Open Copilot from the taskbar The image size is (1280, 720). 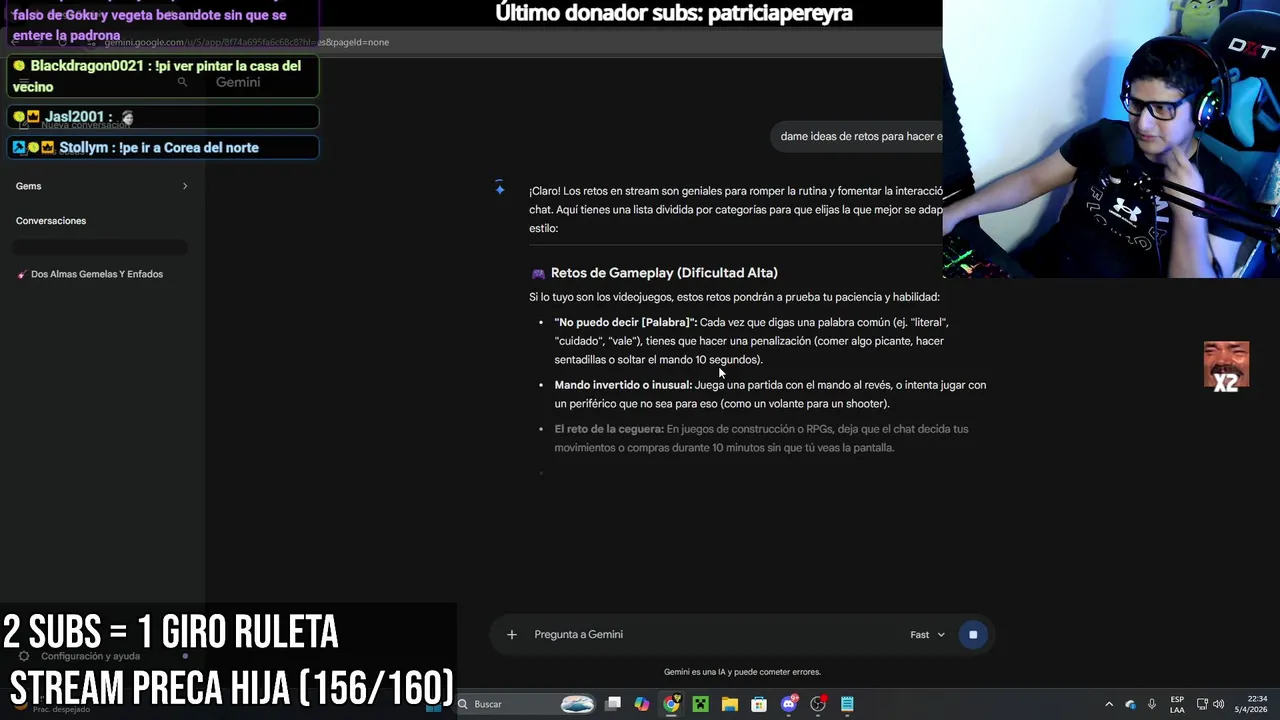tap(642, 704)
